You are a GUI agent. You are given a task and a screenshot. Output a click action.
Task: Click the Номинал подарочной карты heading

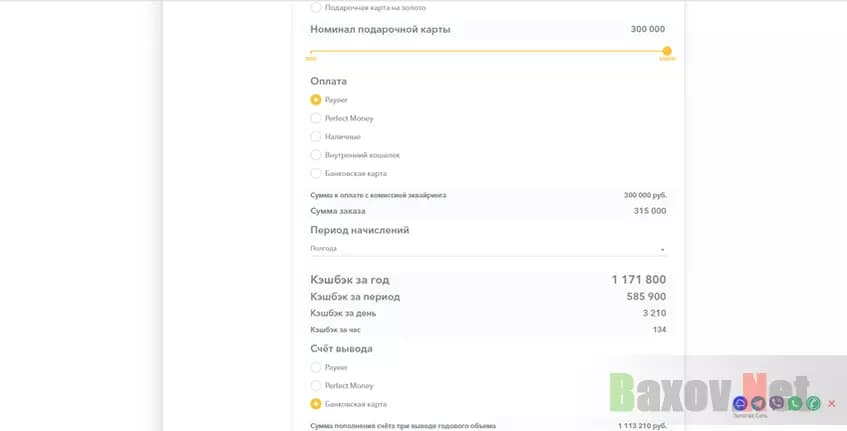[x=380, y=30]
